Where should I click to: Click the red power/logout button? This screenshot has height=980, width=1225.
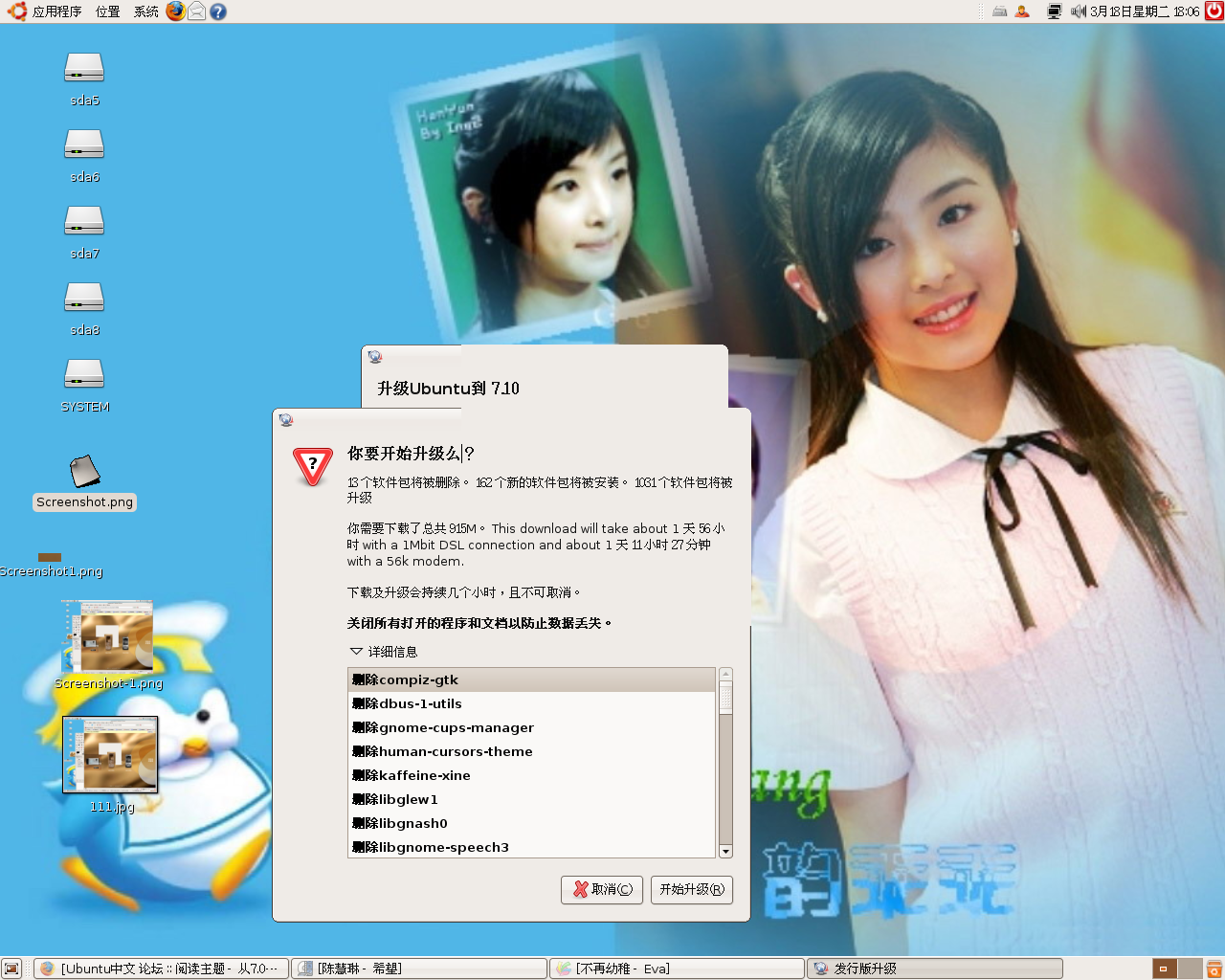click(1214, 11)
